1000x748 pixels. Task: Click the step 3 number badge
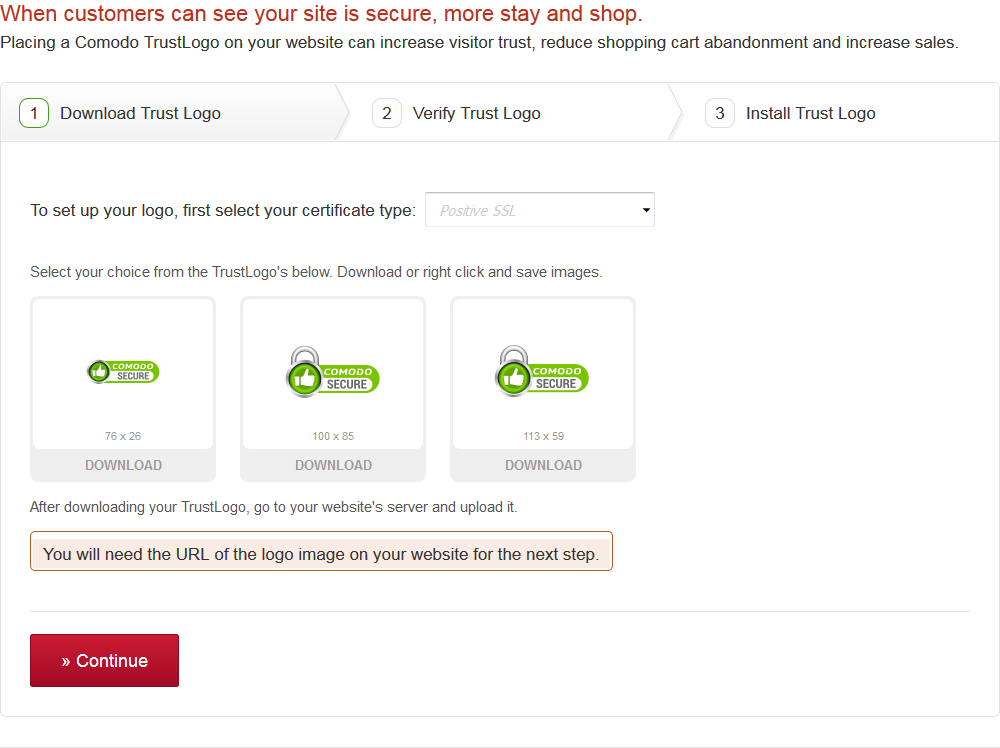point(720,113)
